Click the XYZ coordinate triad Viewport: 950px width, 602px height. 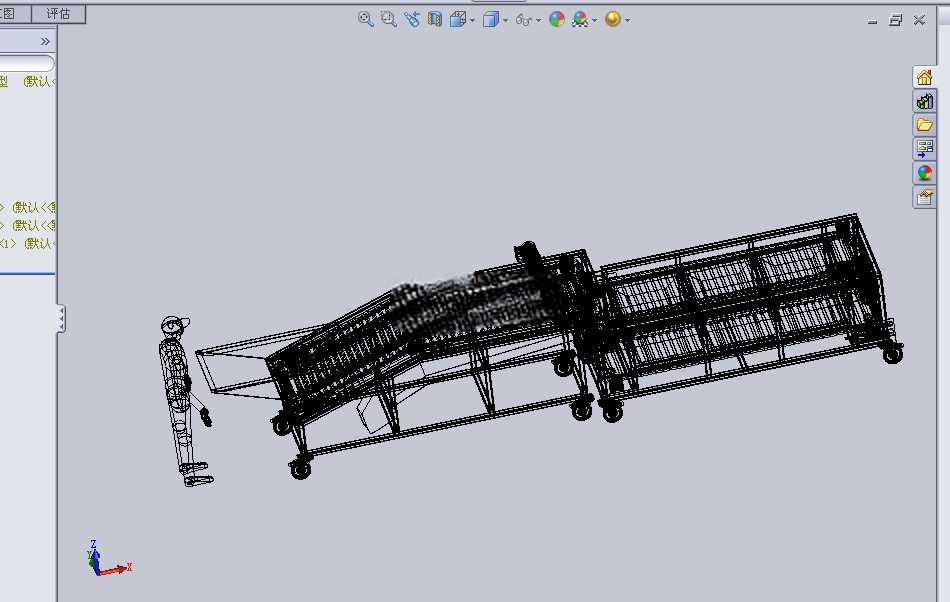pos(109,558)
